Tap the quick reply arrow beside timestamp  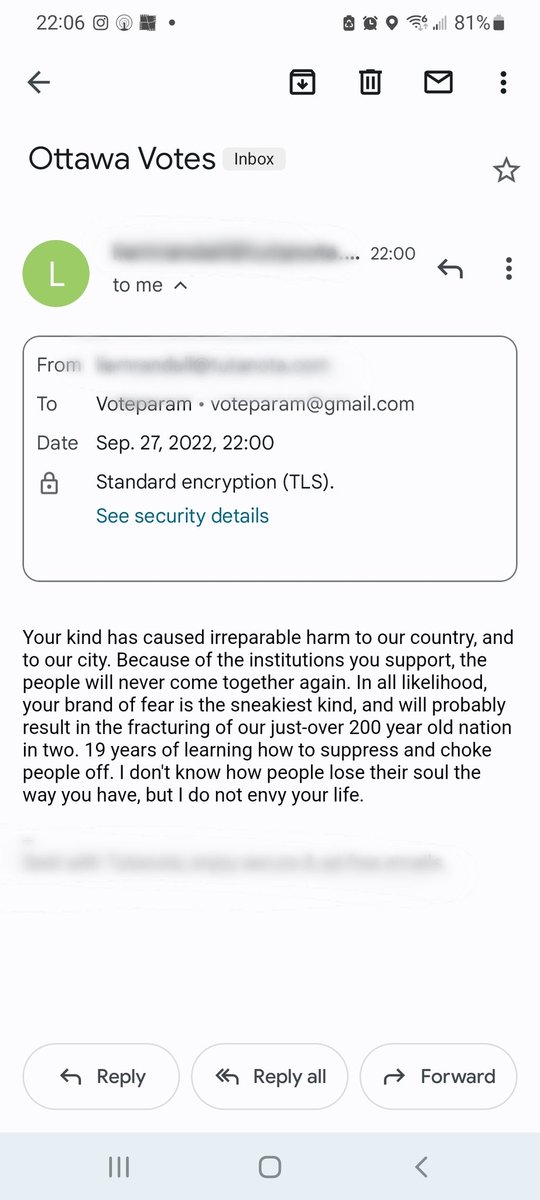pos(450,268)
